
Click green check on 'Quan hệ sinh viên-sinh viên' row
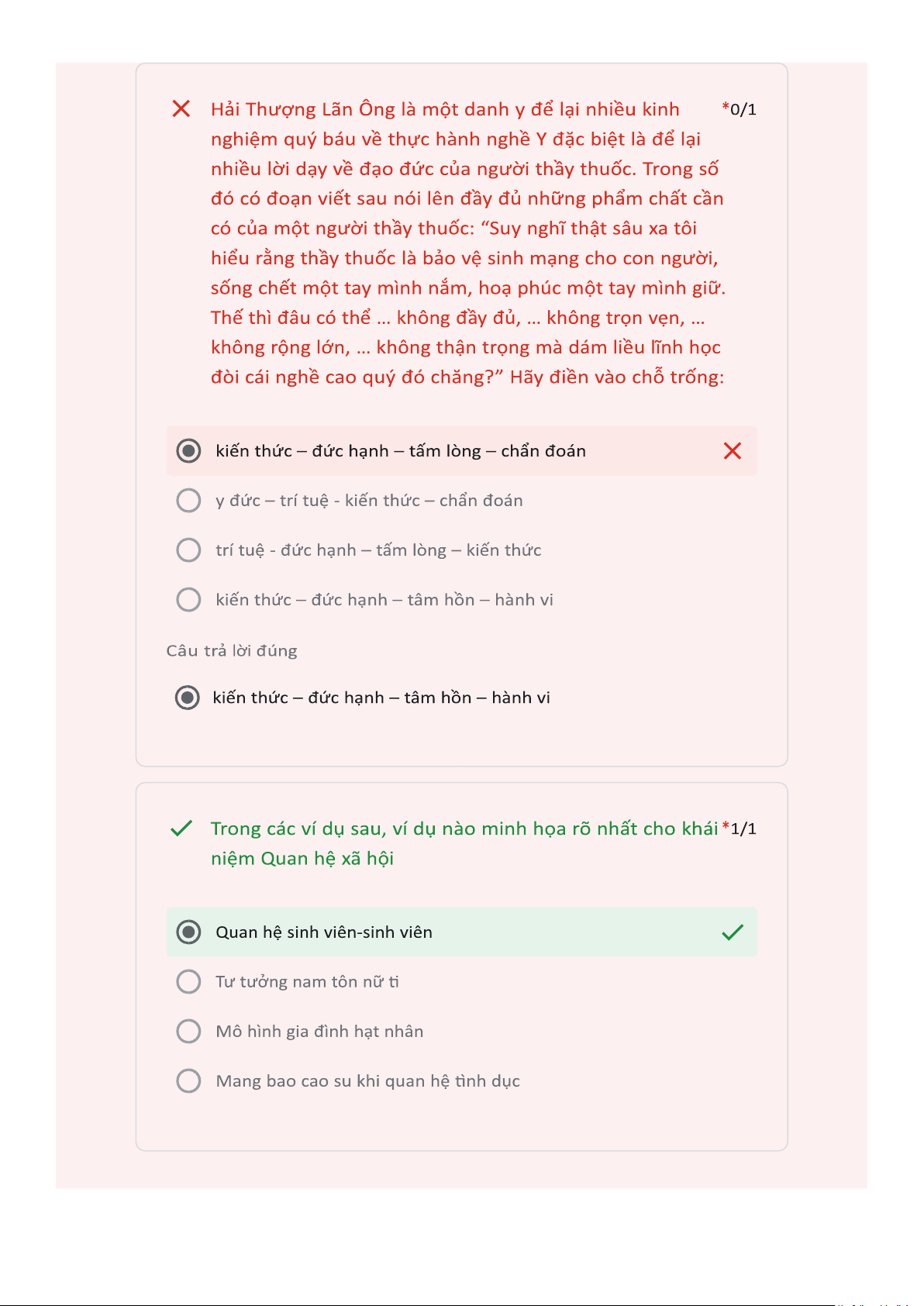tap(732, 932)
